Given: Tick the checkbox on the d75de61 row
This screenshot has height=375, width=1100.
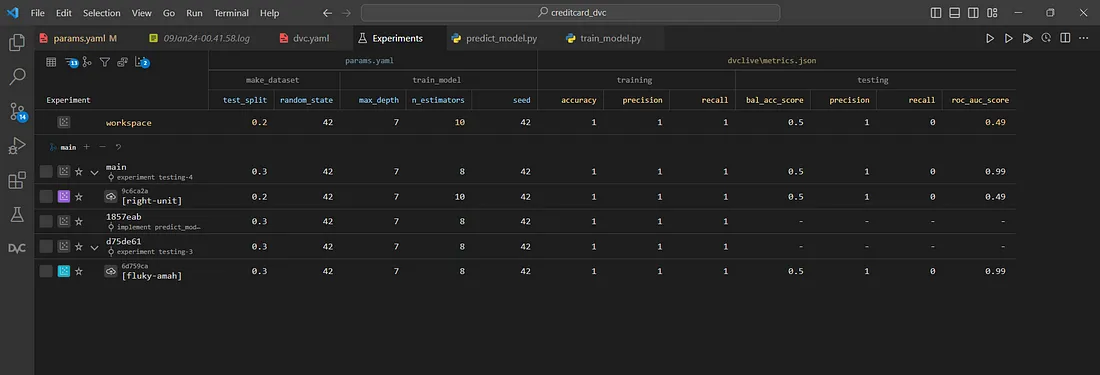Looking at the screenshot, I should (x=46, y=247).
